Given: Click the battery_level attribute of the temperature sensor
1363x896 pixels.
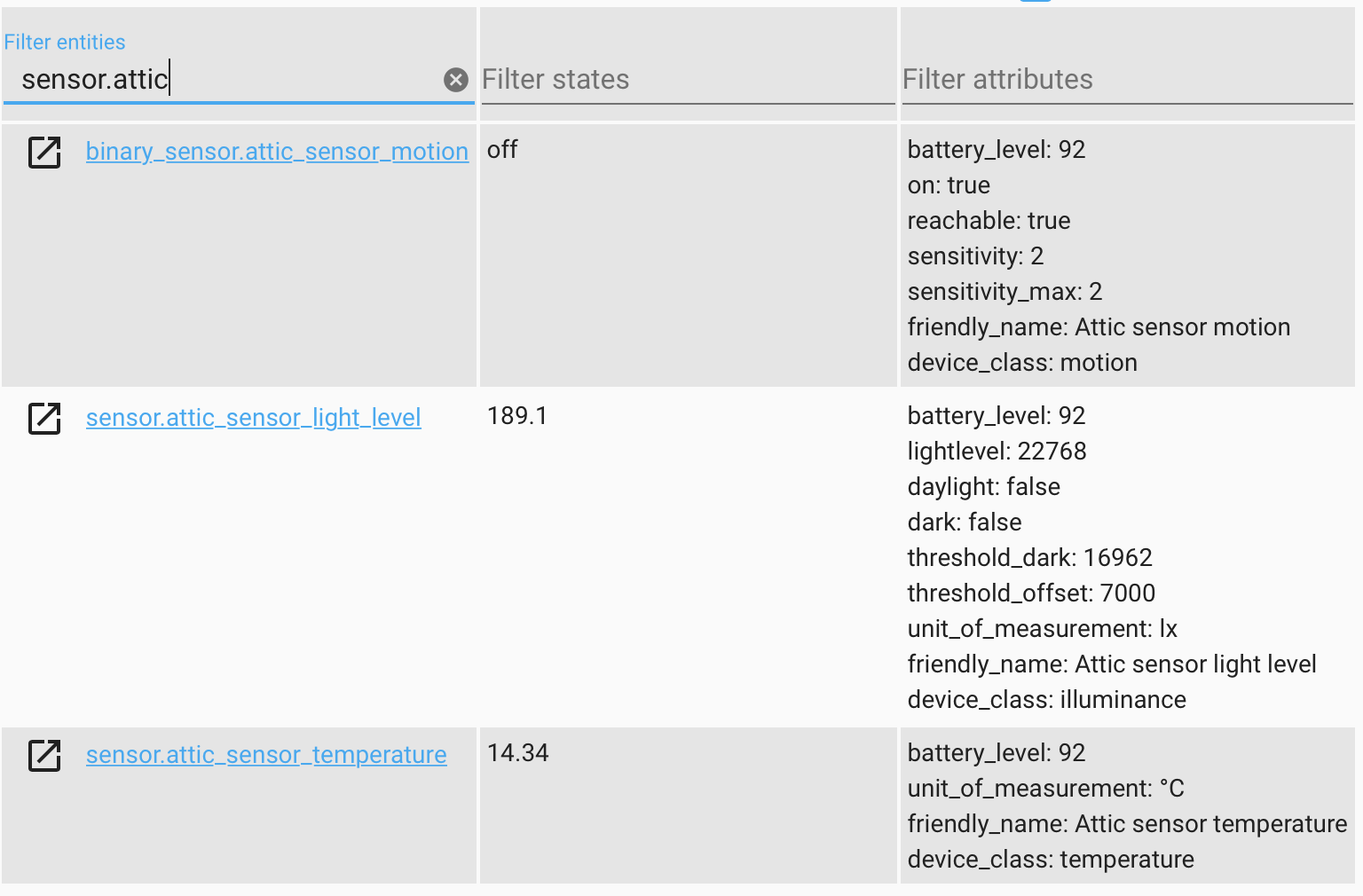Looking at the screenshot, I should [996, 752].
